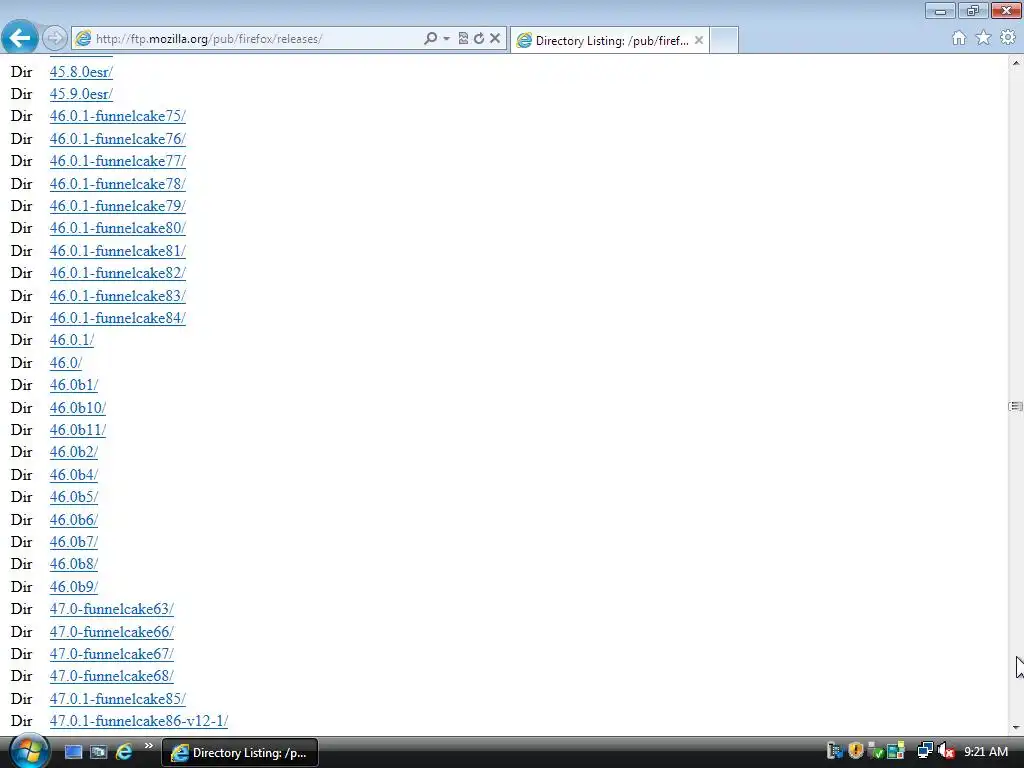The image size is (1024, 768).
Task: Click Switch Between Windows quick launch icon
Action: click(x=98, y=752)
